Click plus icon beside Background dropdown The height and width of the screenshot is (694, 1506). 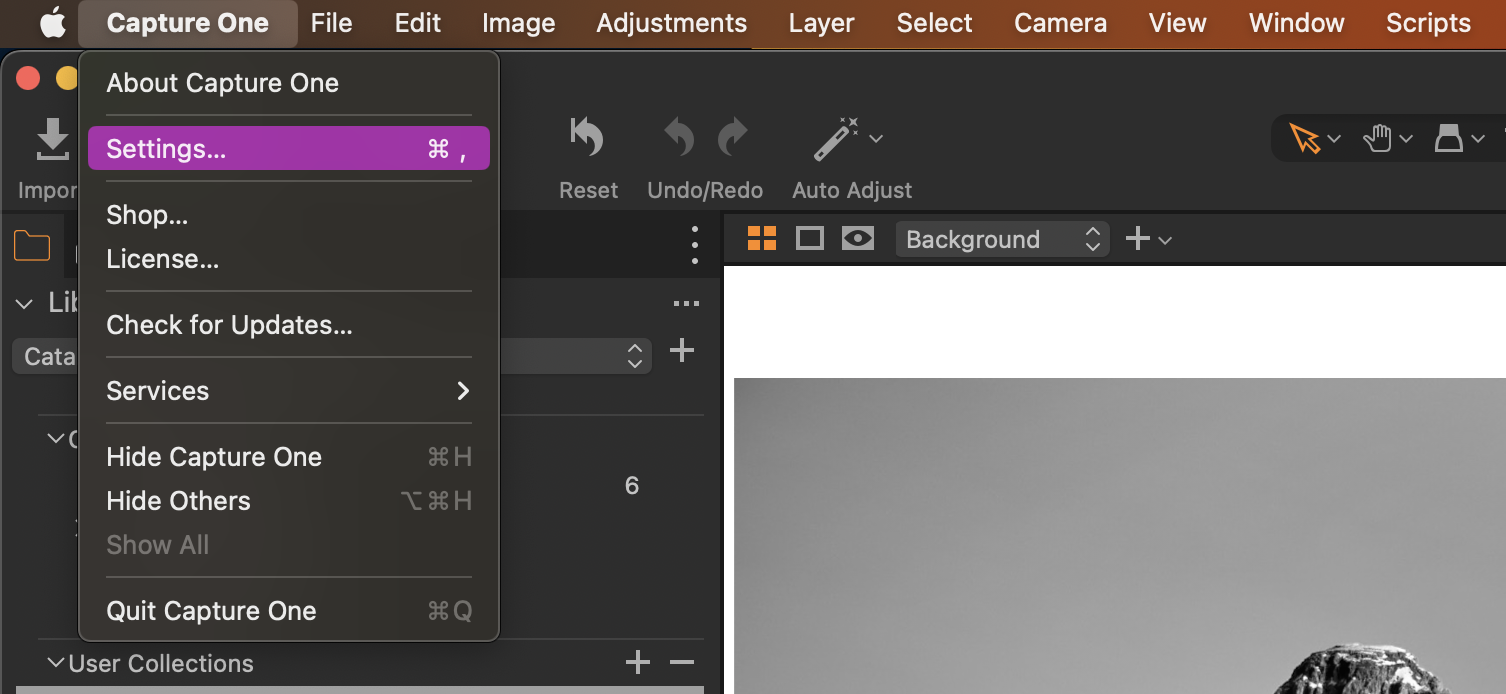tap(1138, 238)
